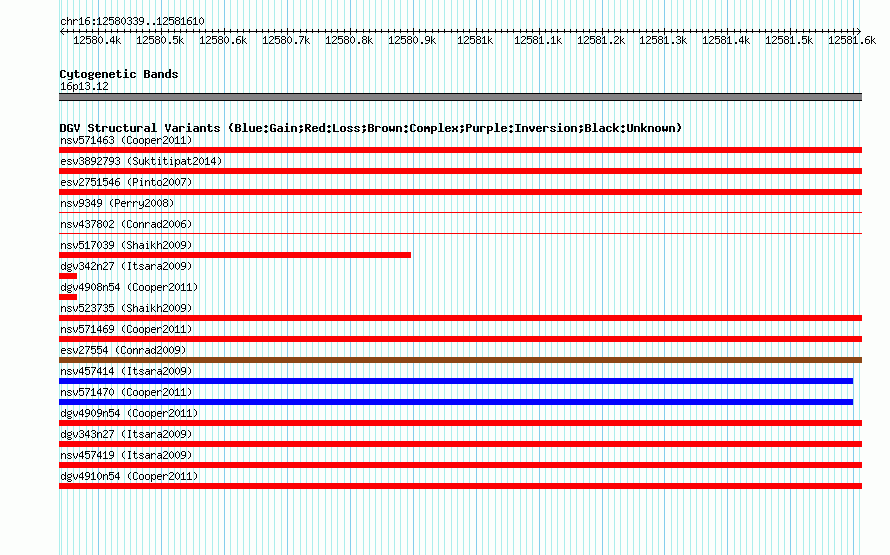
Task: Click red bar under dgv343n27
Action: (460, 444)
